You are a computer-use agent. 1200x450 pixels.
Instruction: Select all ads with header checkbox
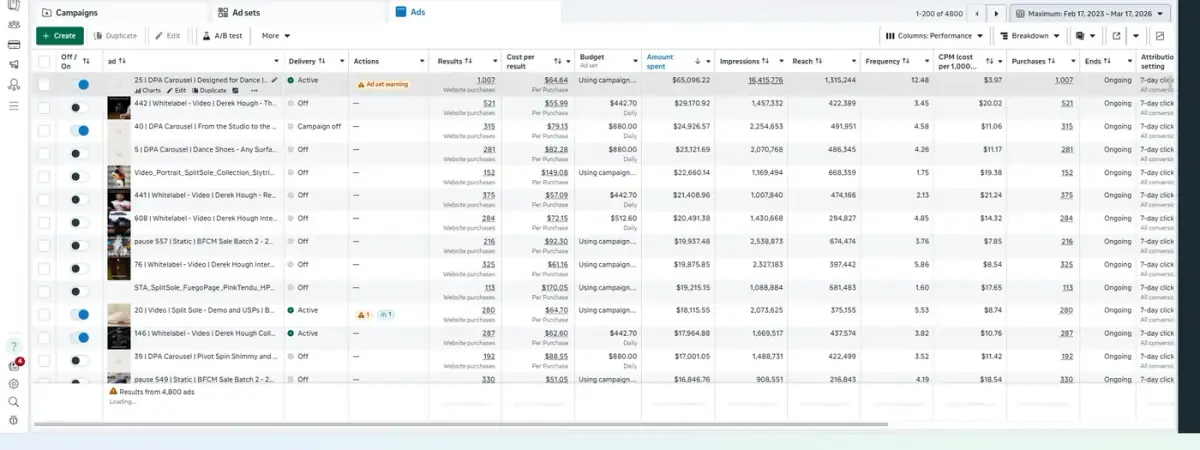(x=44, y=61)
